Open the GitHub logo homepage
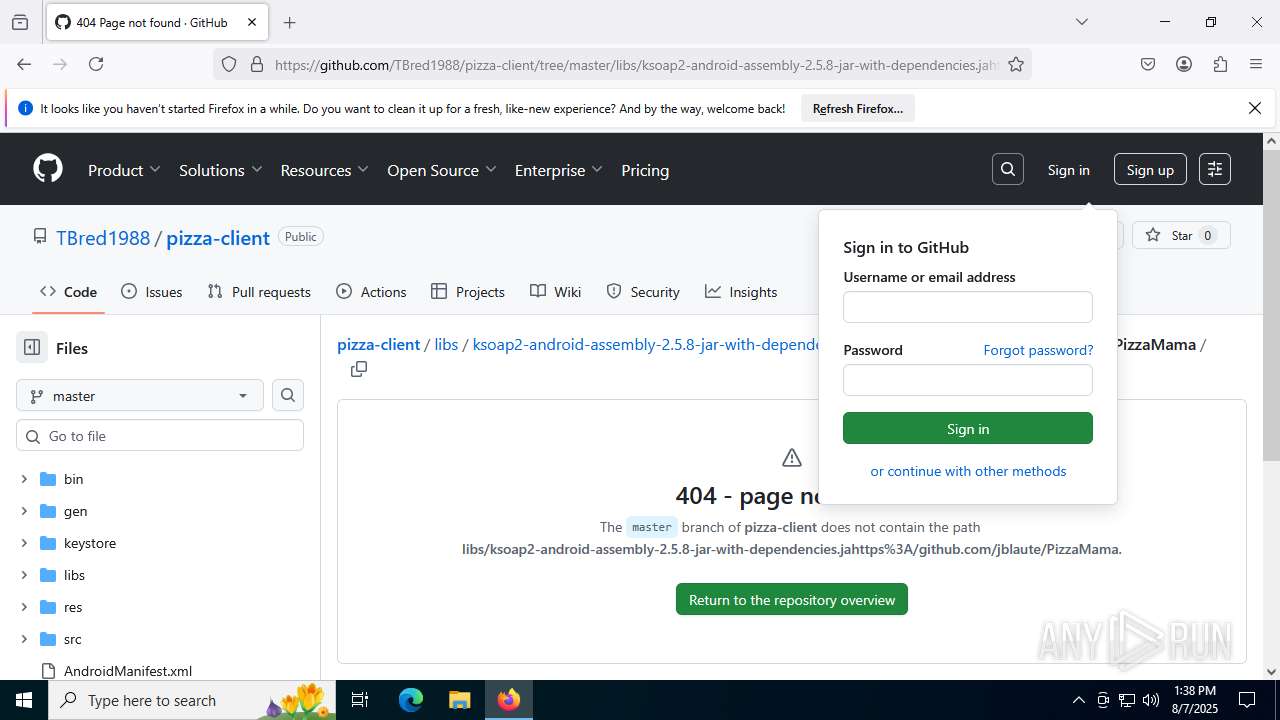The width and height of the screenshot is (1280, 720). [48, 168]
